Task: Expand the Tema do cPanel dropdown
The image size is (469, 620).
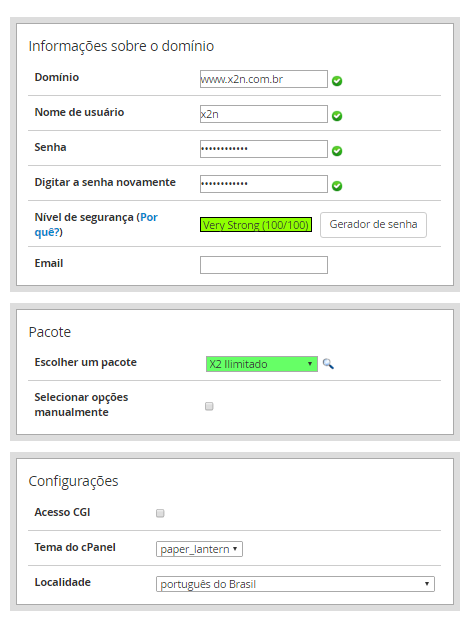Action: click(199, 549)
